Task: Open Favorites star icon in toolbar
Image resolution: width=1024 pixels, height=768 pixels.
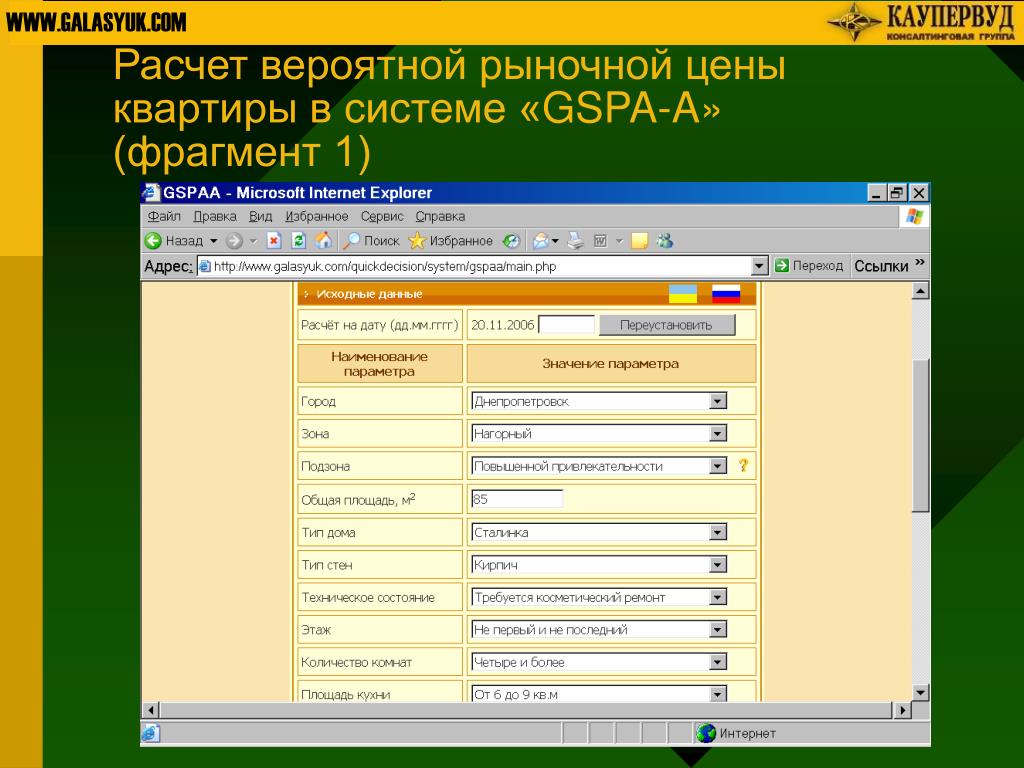Action: click(417, 241)
